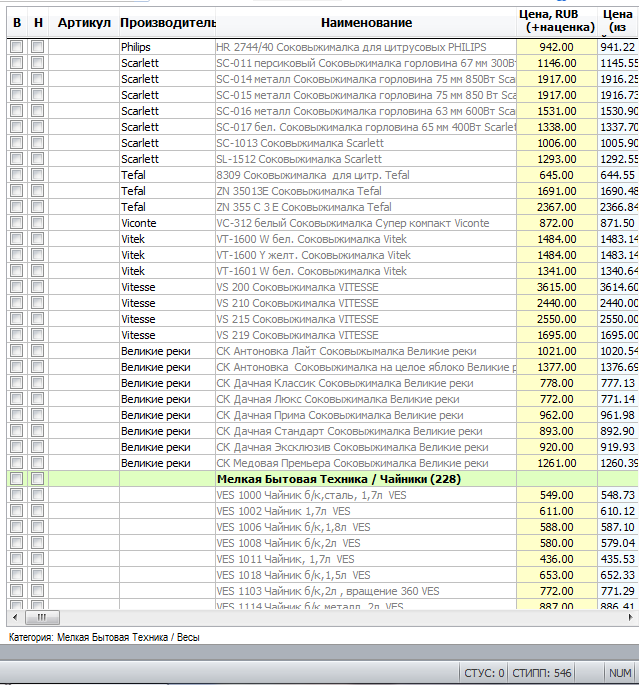Check the В box for Tefal 8309 row
Image resolution: width=639 pixels, height=685 pixels.
click(x=17, y=175)
